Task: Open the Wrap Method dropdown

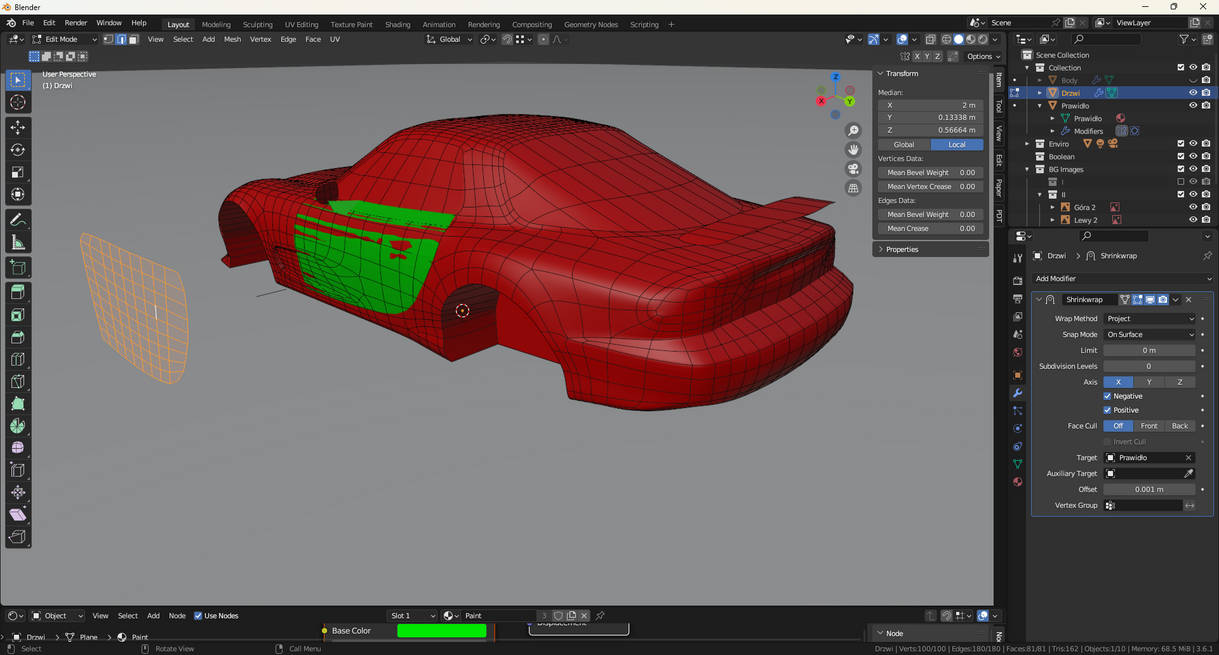Action: coord(1149,319)
